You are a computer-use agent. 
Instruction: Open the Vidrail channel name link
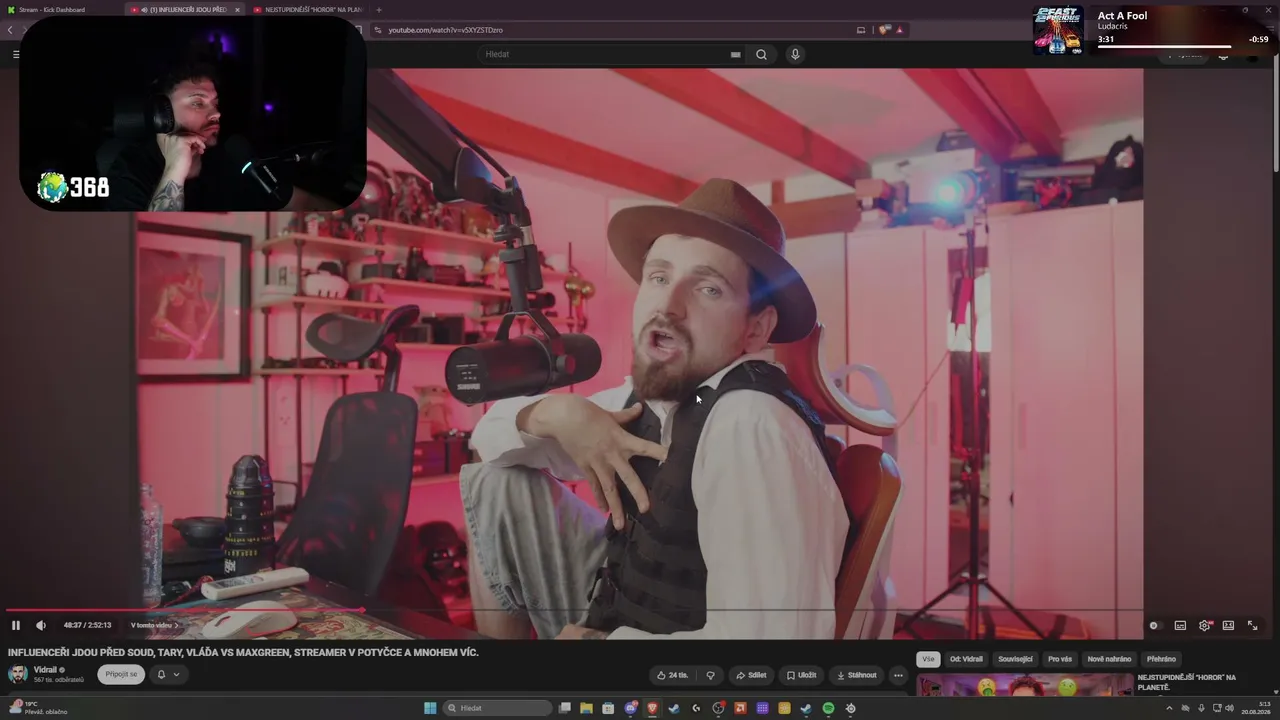(x=45, y=670)
